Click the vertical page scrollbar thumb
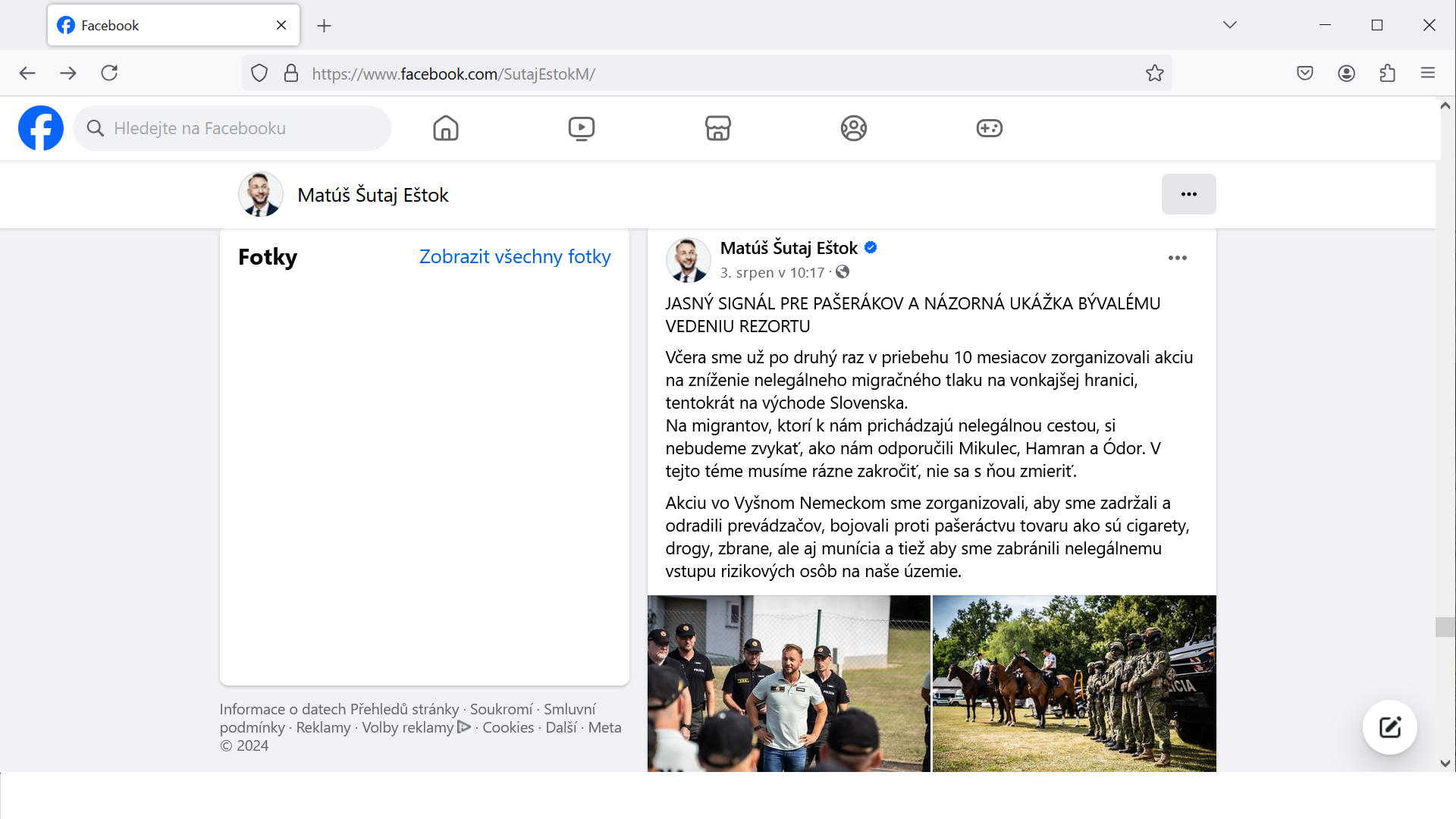Screen dimensions: 1456x819 click(1445, 626)
